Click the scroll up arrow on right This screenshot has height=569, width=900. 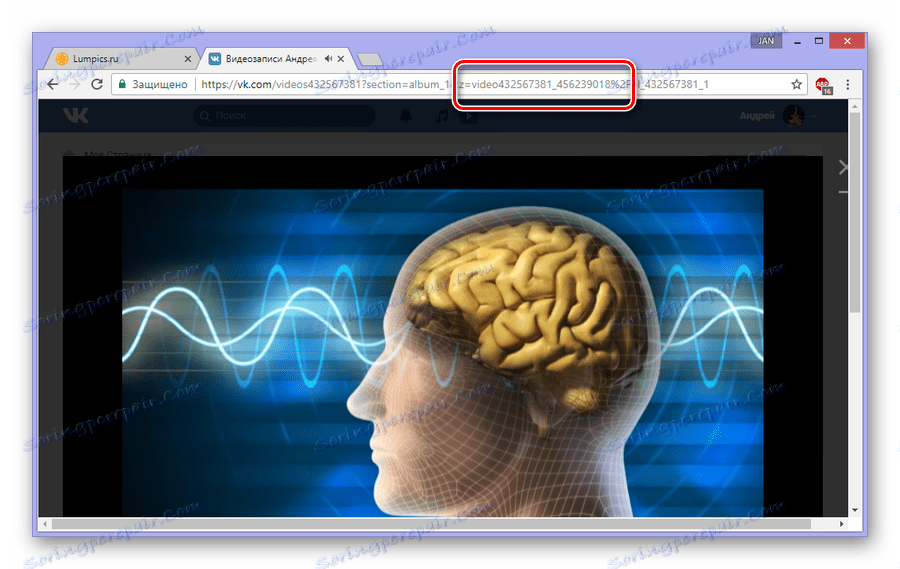[855, 106]
